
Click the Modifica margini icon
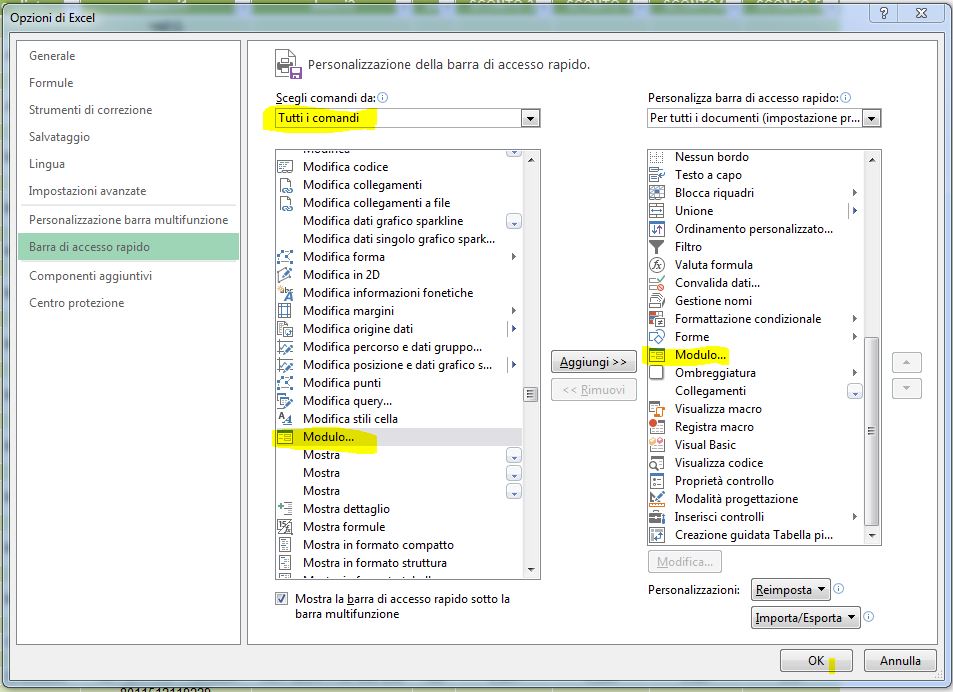point(285,310)
